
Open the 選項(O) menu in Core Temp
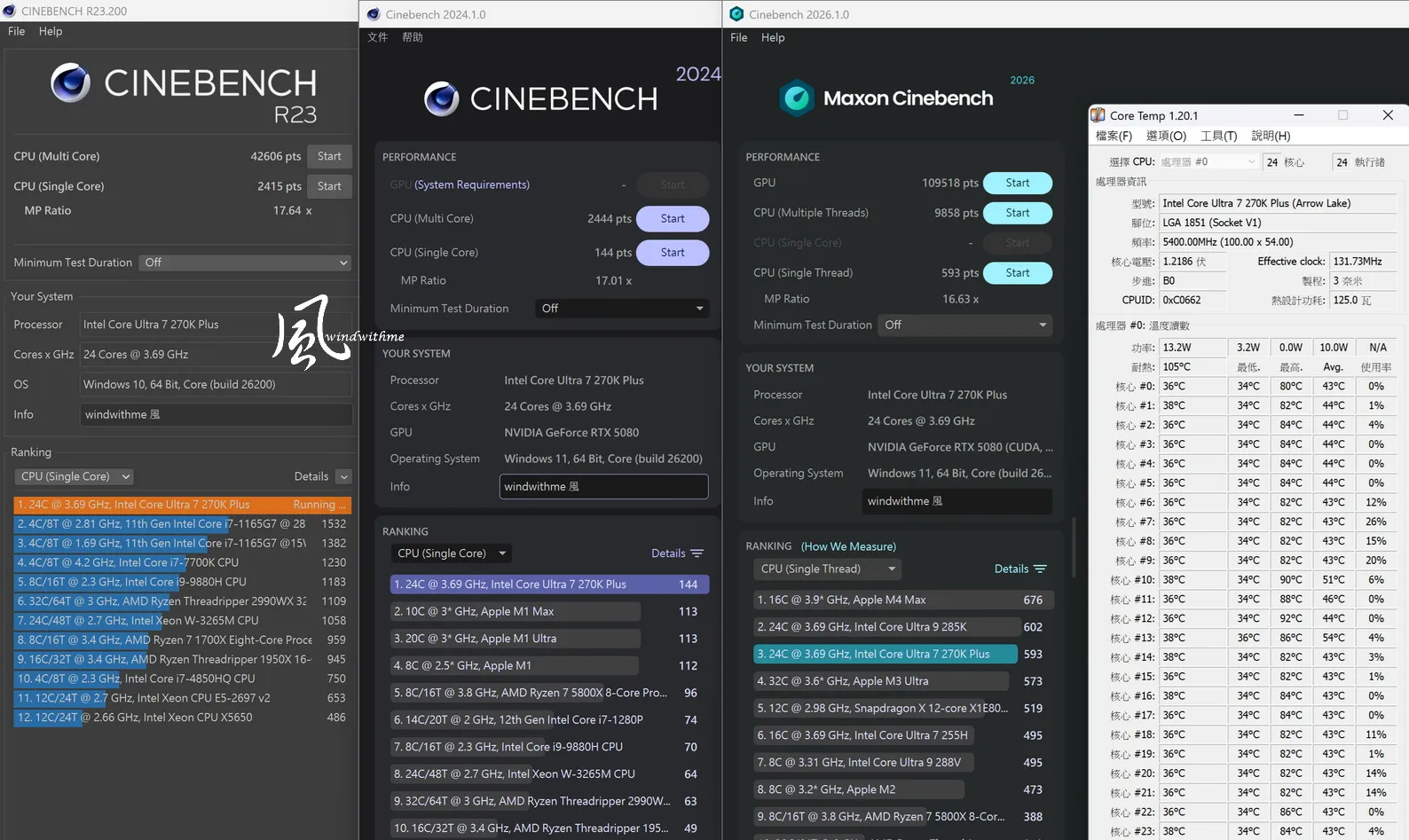point(1166,136)
